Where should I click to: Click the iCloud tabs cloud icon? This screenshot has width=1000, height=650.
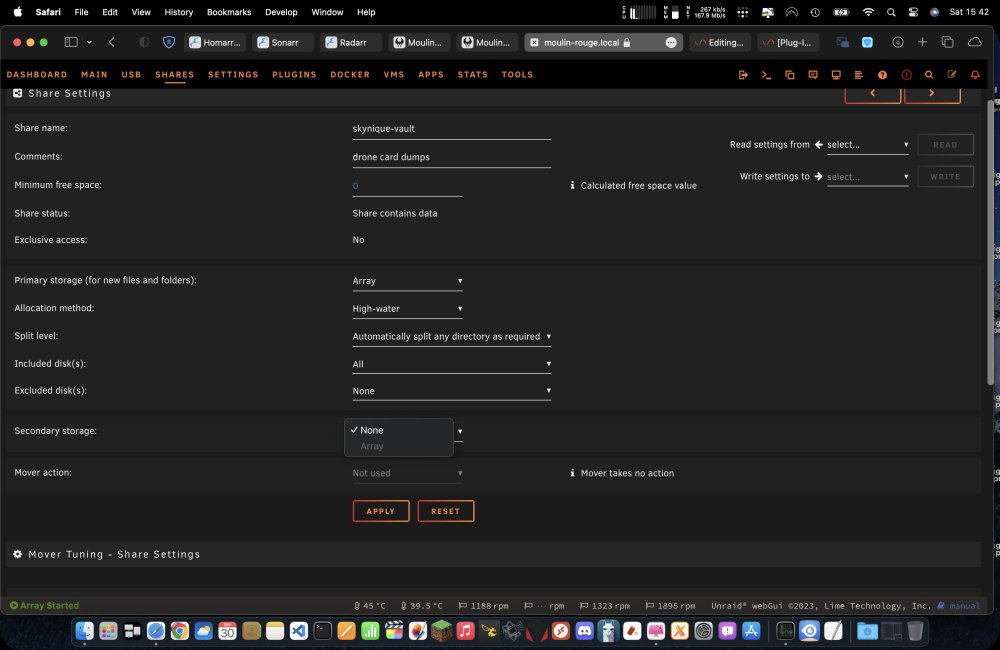(x=974, y=42)
